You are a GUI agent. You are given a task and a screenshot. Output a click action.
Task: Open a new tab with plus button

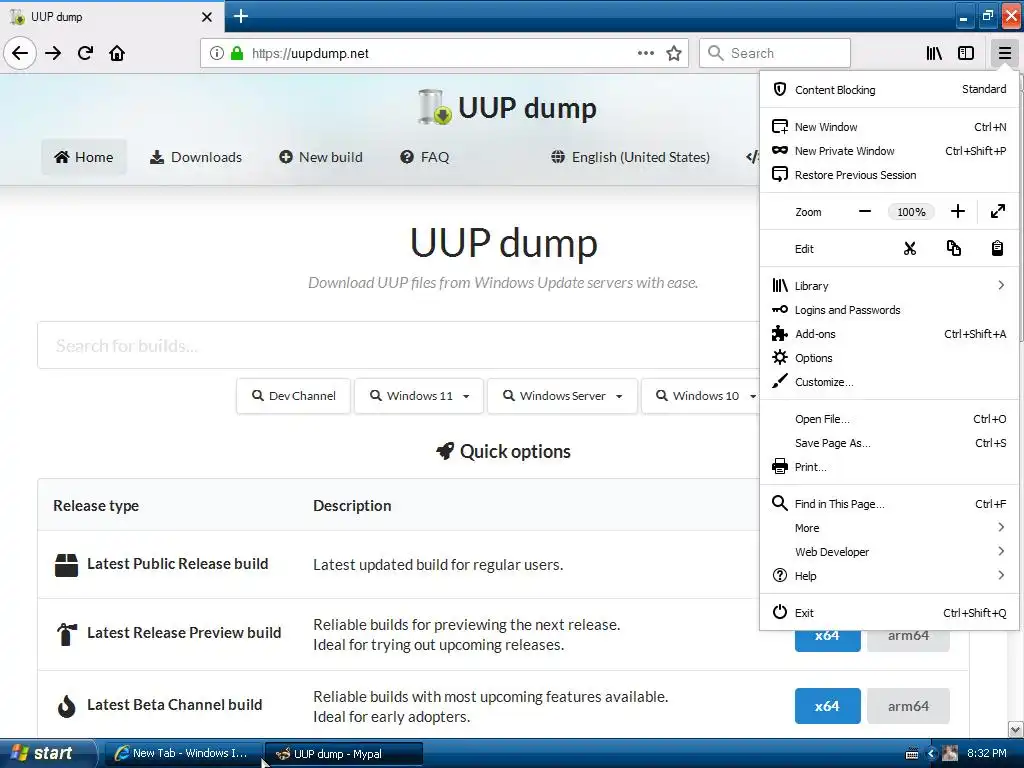(240, 16)
